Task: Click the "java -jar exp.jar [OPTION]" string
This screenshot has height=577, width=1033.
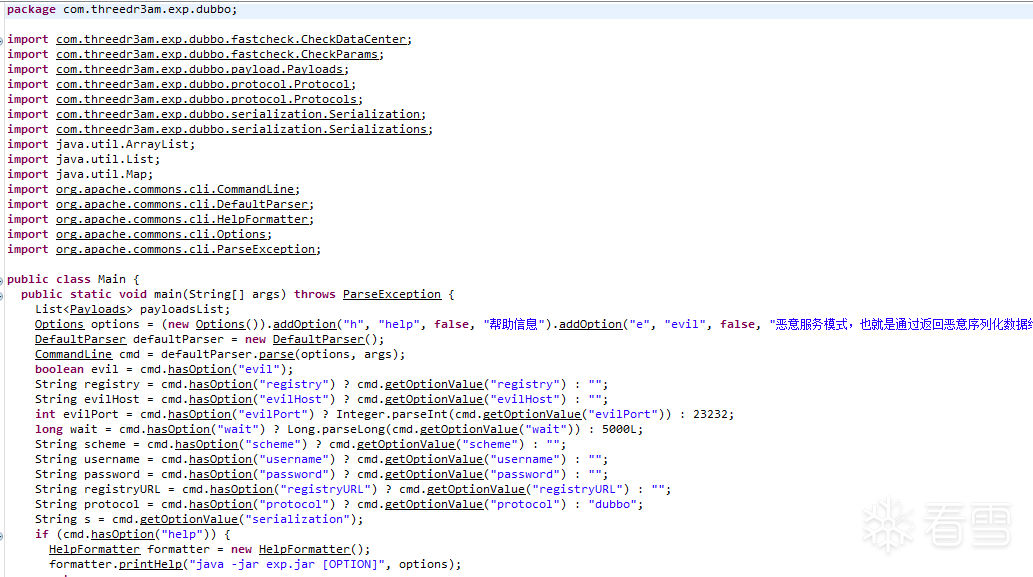Action: 287,564
